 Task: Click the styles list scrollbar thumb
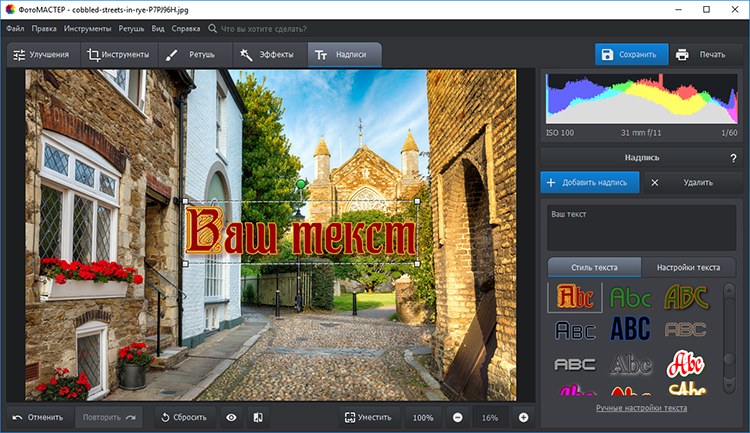pos(729,359)
